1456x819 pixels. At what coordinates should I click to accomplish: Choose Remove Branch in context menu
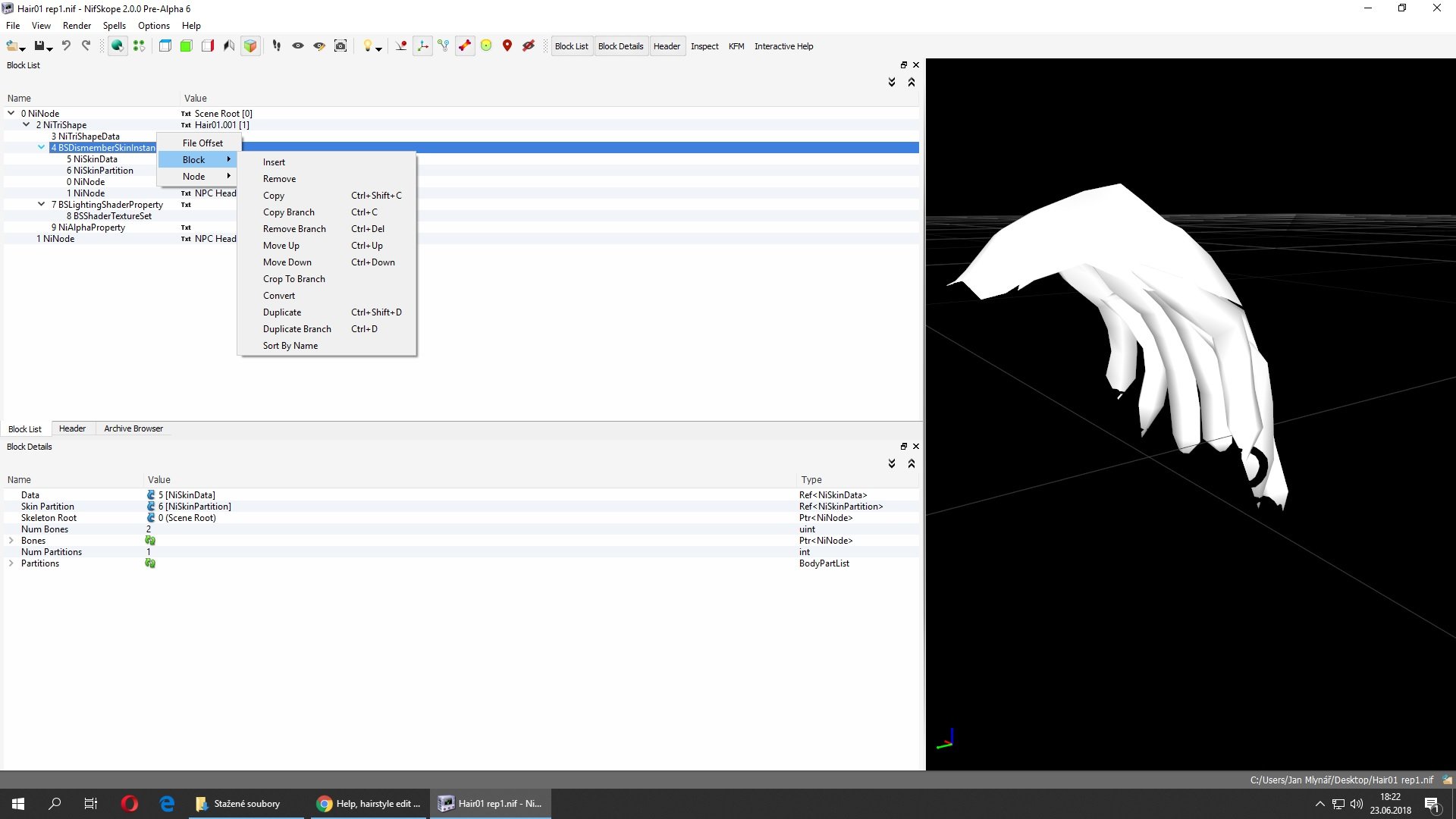[x=294, y=229]
